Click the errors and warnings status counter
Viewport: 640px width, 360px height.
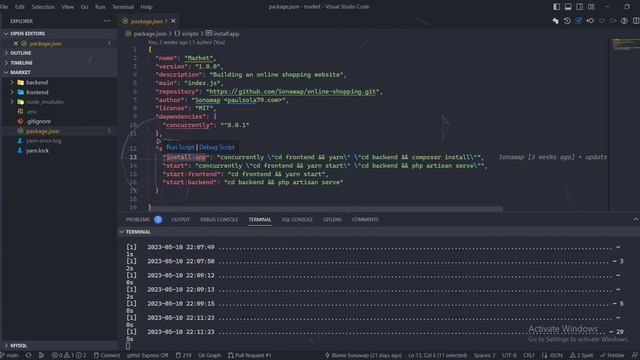pos(69,356)
